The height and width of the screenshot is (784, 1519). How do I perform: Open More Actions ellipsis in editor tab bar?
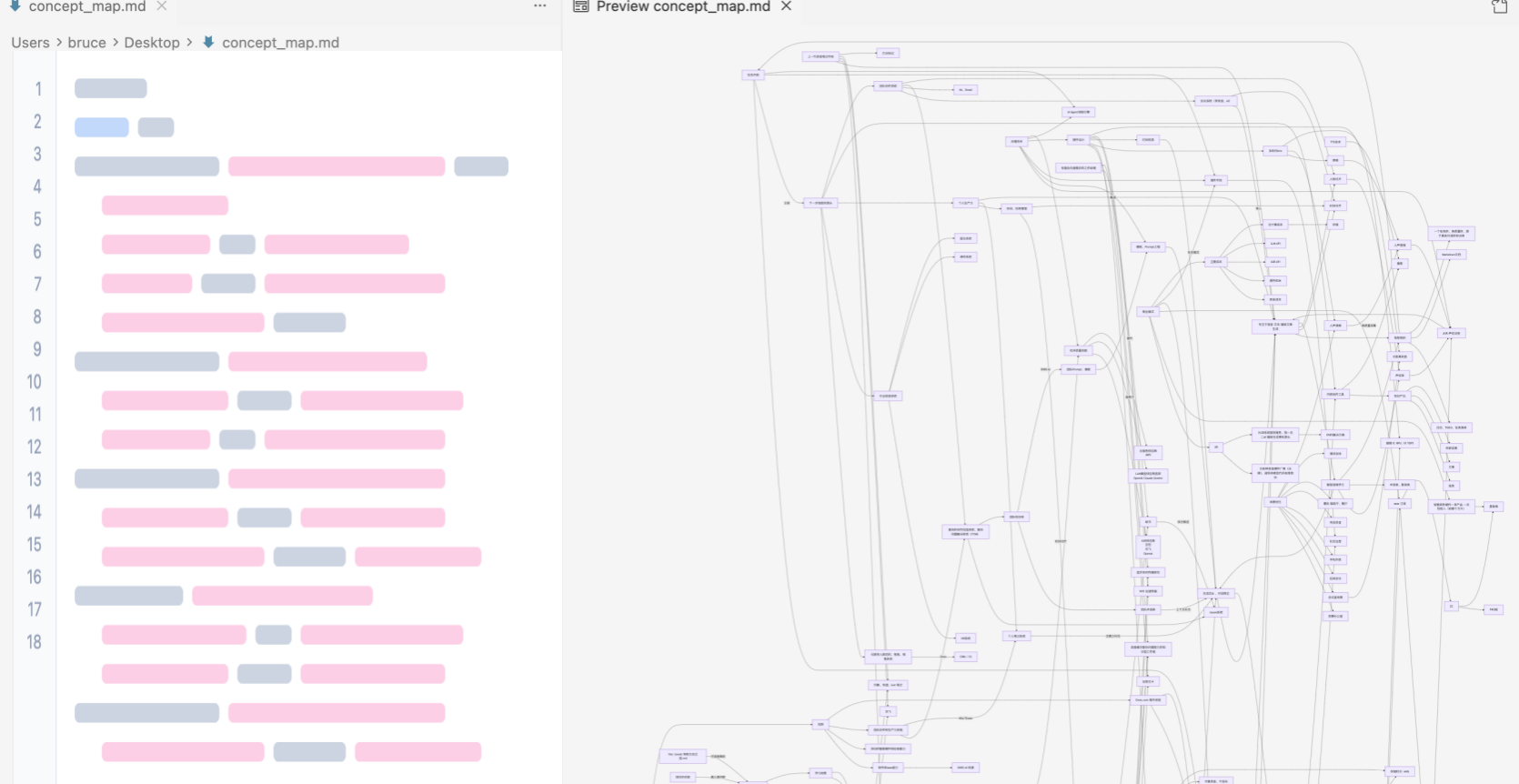coord(539,6)
